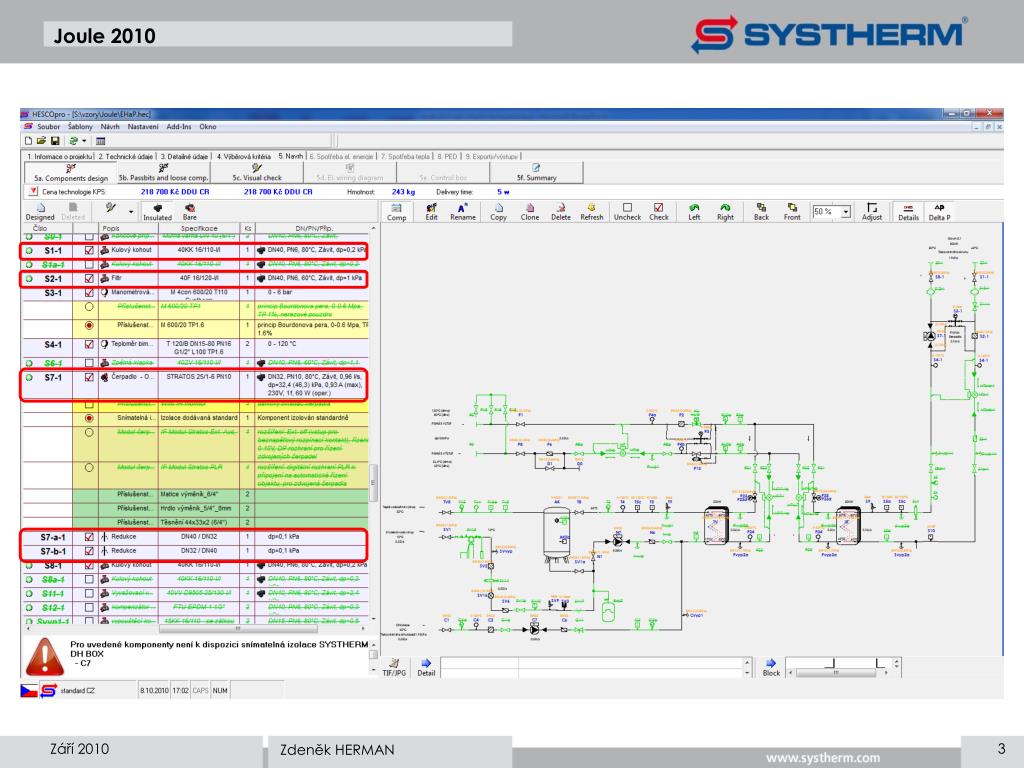Open the table grid toolbar icon
This screenshot has height=768, width=1024.
tap(101, 141)
